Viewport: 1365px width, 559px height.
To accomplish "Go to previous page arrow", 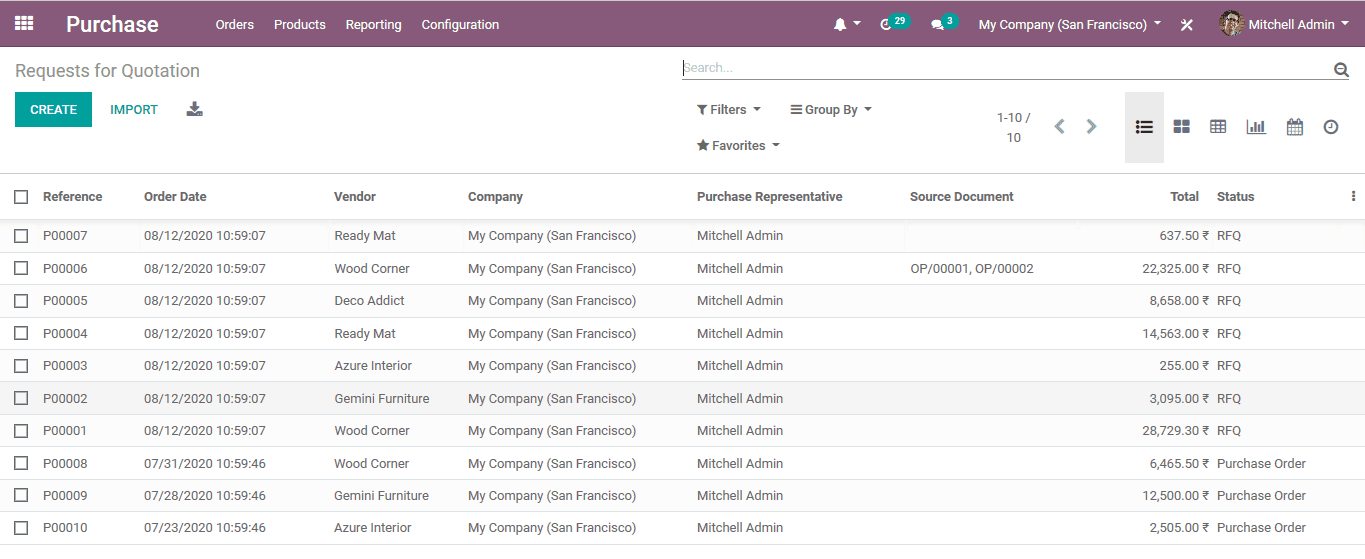I will coord(1060,126).
